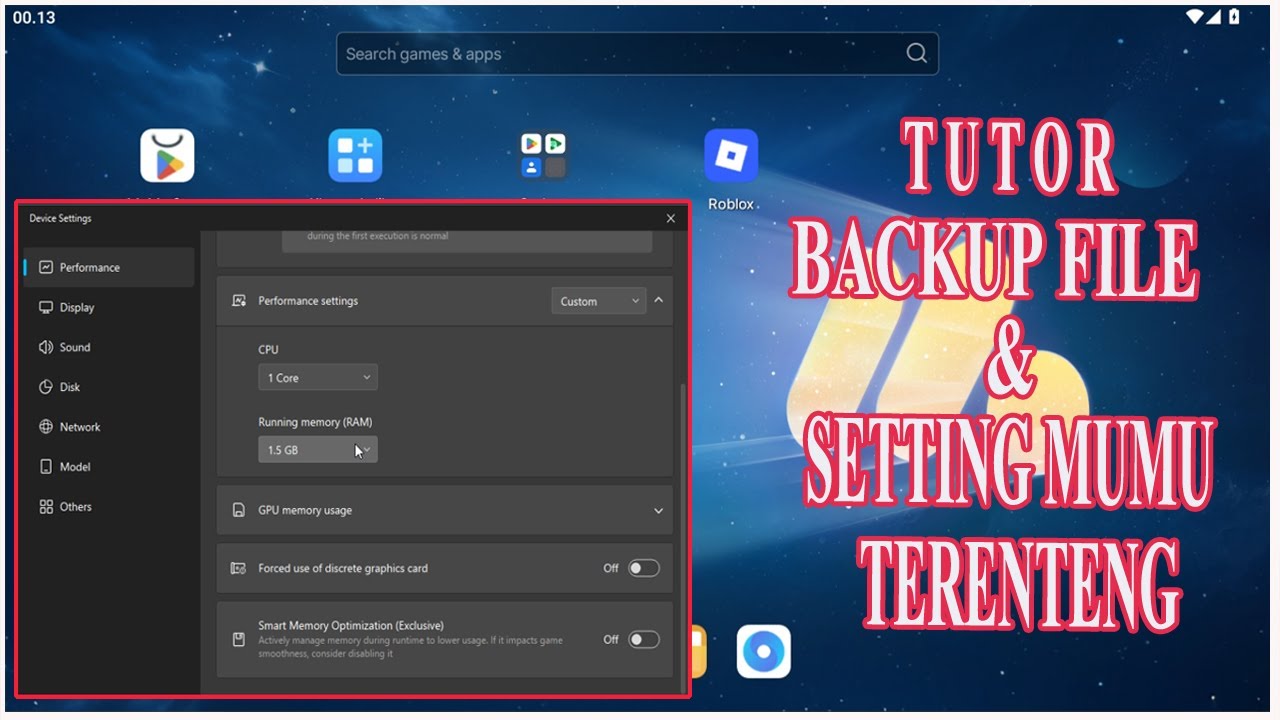Click the "Performance settings" heading text
The width and height of the screenshot is (1280, 720).
[308, 301]
